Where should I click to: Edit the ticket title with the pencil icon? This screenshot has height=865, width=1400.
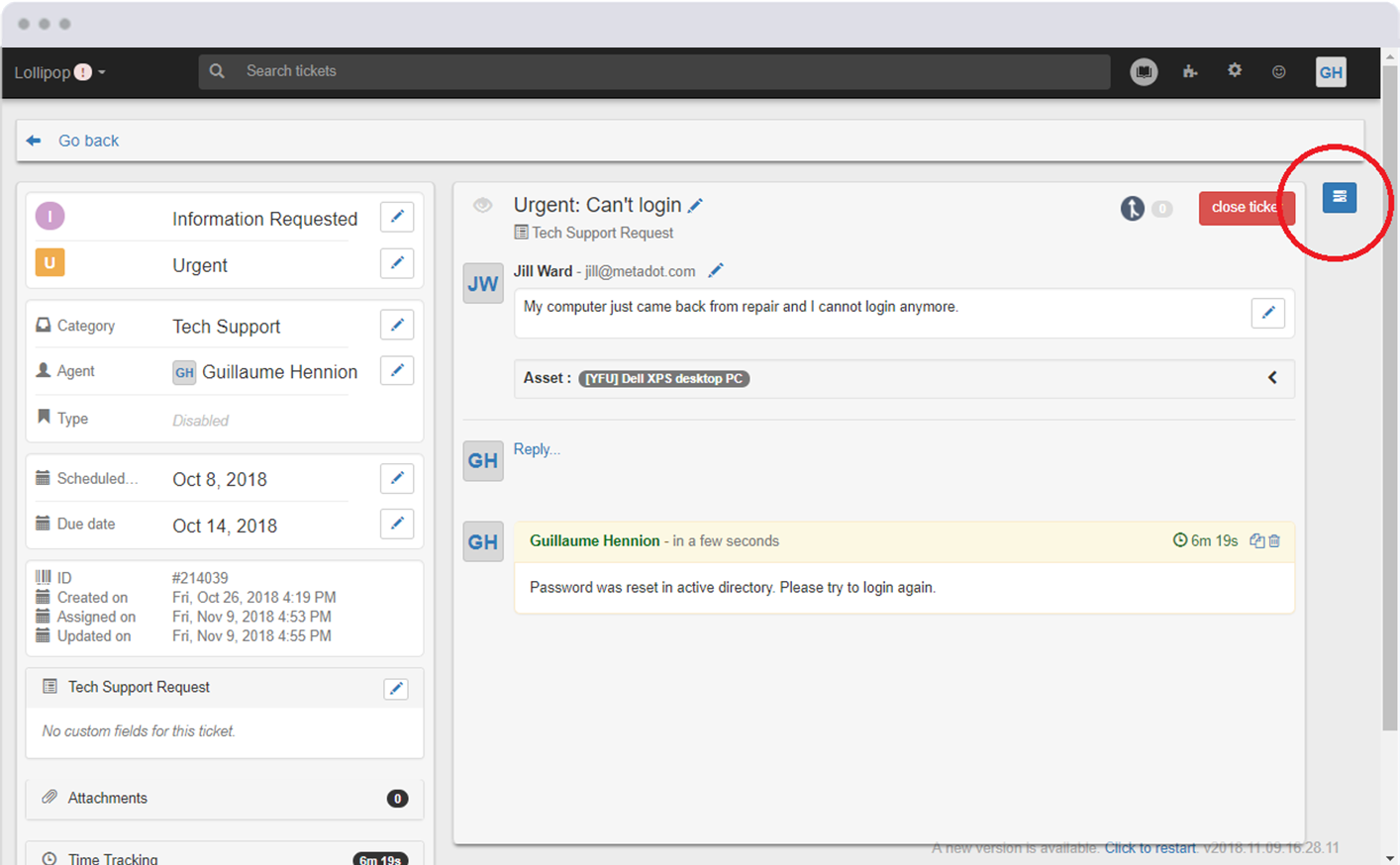(695, 205)
